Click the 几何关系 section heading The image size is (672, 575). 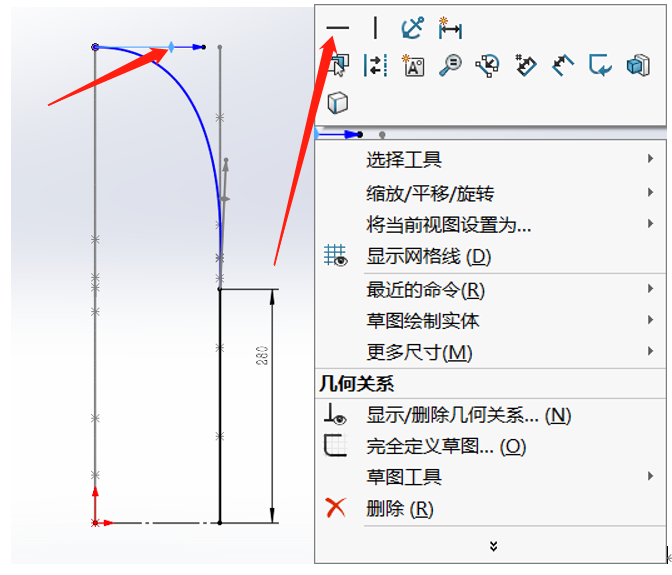click(357, 383)
